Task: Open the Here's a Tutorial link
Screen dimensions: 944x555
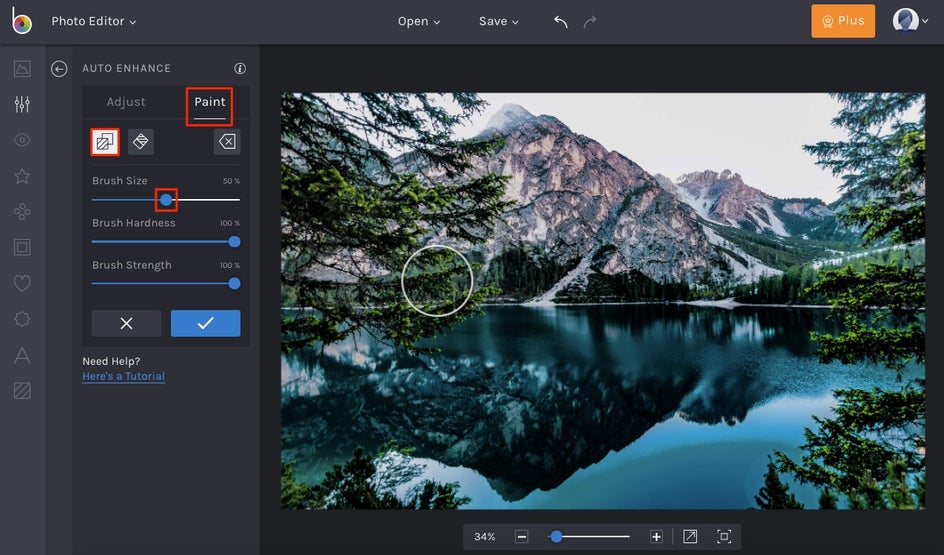Action: pyautogui.click(x=123, y=376)
